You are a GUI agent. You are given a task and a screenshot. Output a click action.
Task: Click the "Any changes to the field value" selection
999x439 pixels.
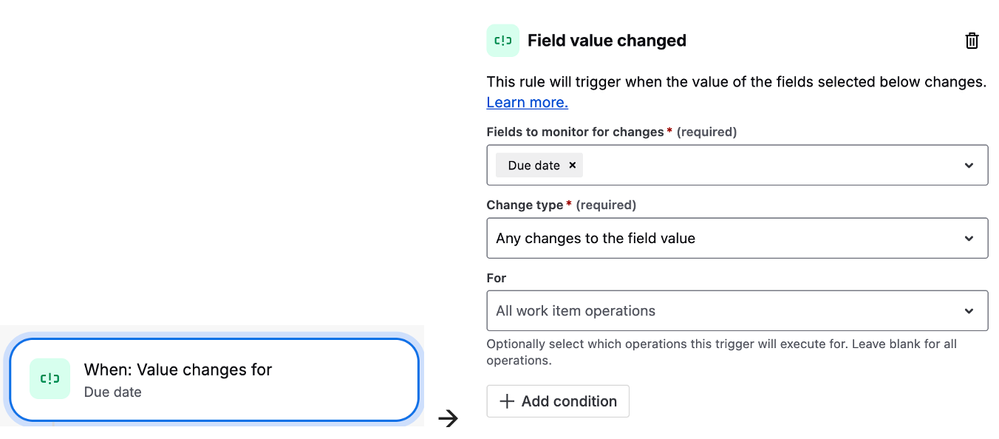[x=595, y=239]
